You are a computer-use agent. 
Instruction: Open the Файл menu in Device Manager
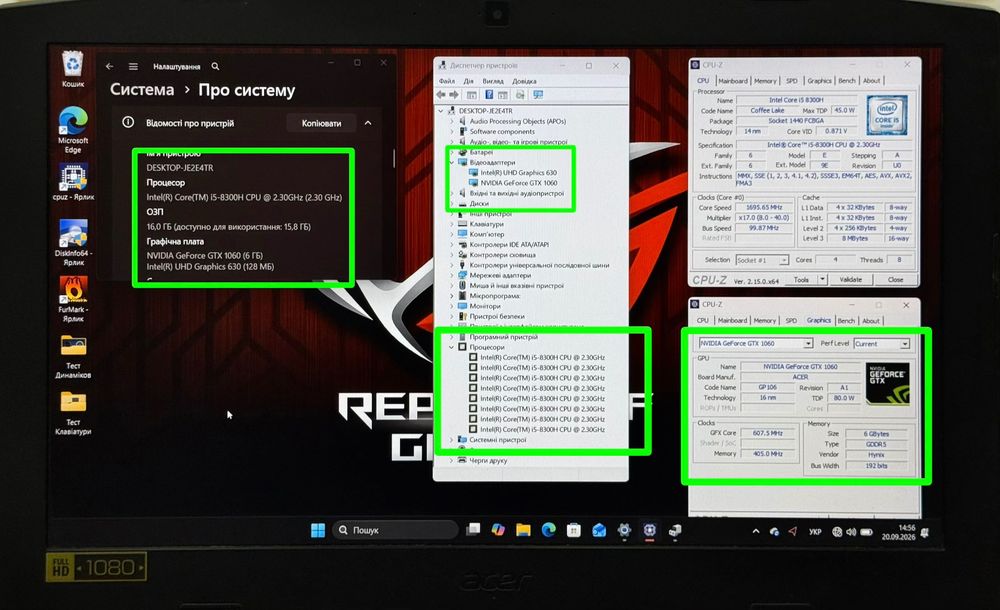(447, 81)
